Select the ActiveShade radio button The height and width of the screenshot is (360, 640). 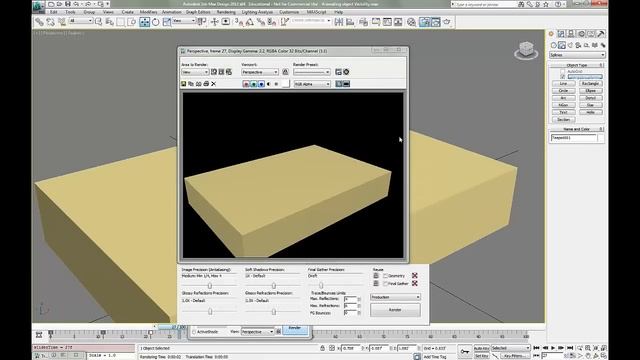point(194,332)
